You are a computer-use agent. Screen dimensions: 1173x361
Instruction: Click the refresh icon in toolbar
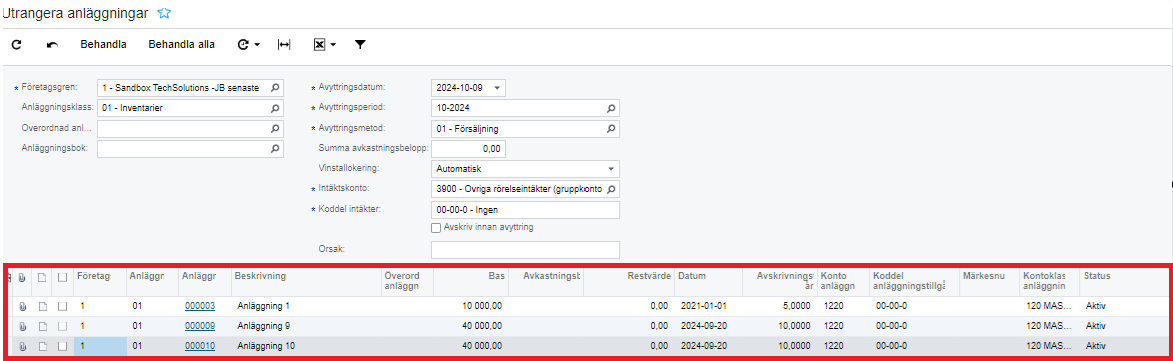click(x=16, y=45)
